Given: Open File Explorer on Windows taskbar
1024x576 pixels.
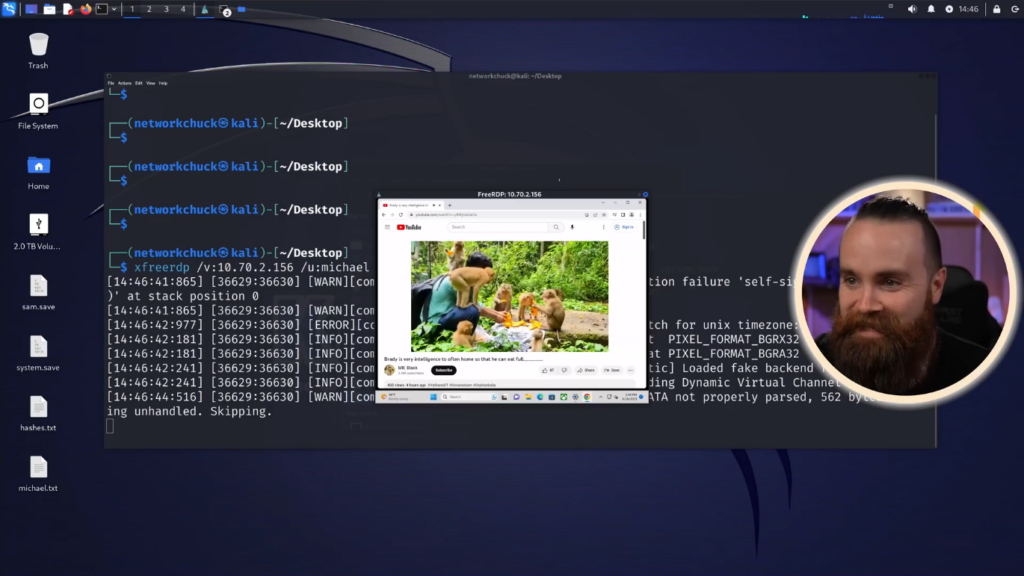Looking at the screenshot, I should pos(528,397).
